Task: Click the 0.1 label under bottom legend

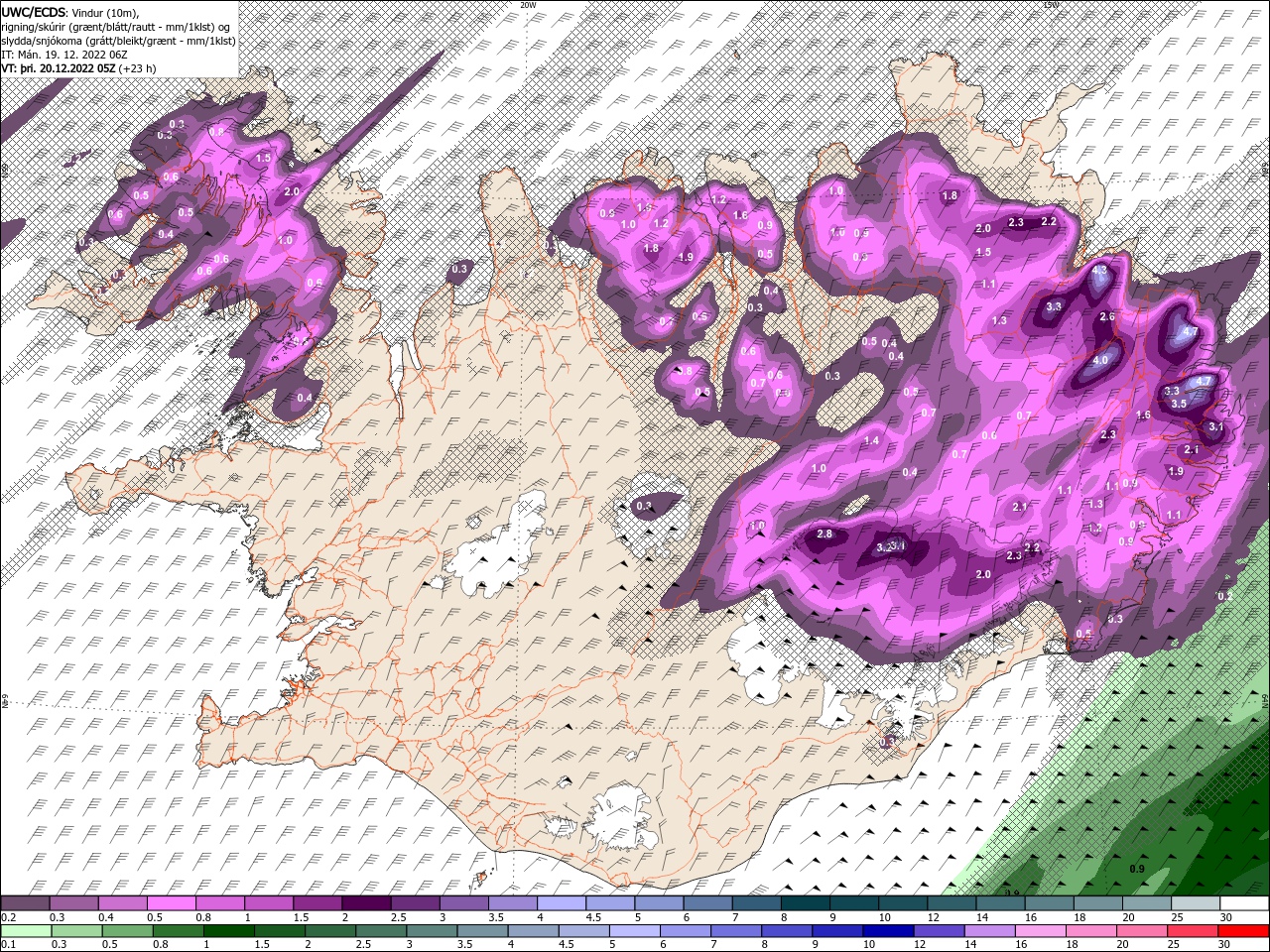Action: click(8, 945)
